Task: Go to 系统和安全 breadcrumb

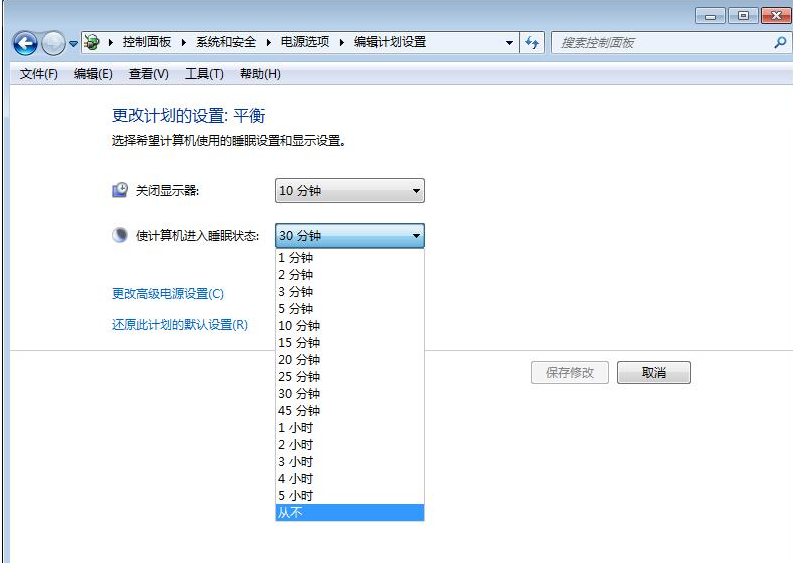Action: click(x=226, y=42)
